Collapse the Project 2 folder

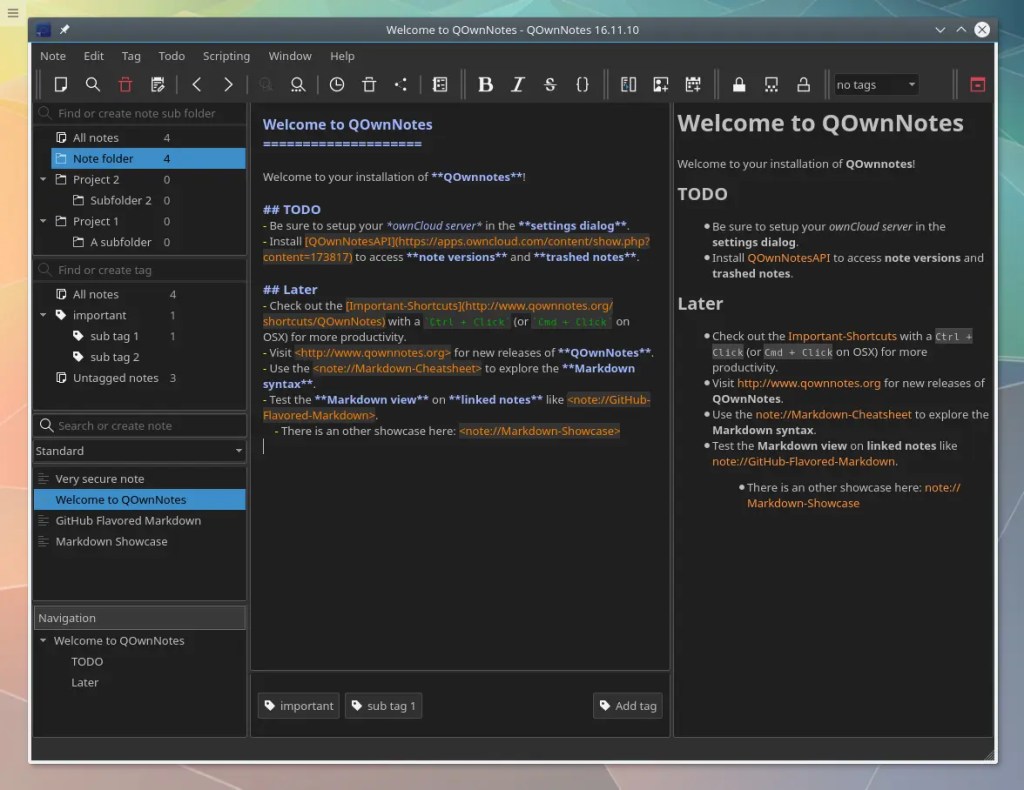point(43,180)
